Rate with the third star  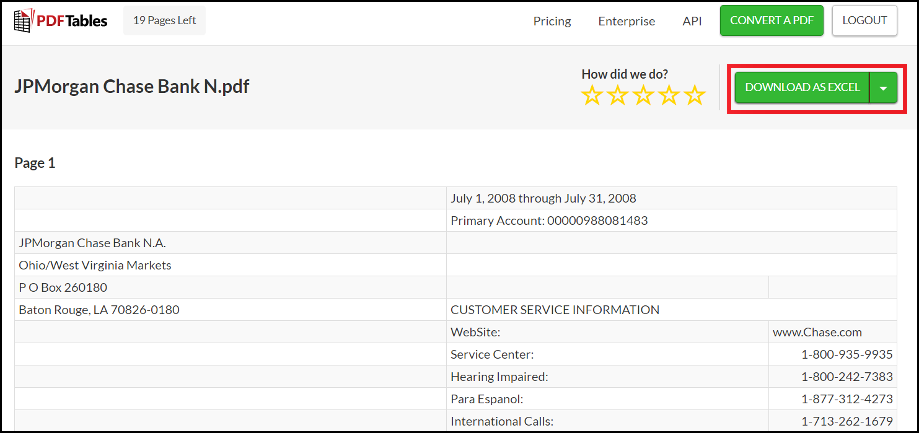644,95
